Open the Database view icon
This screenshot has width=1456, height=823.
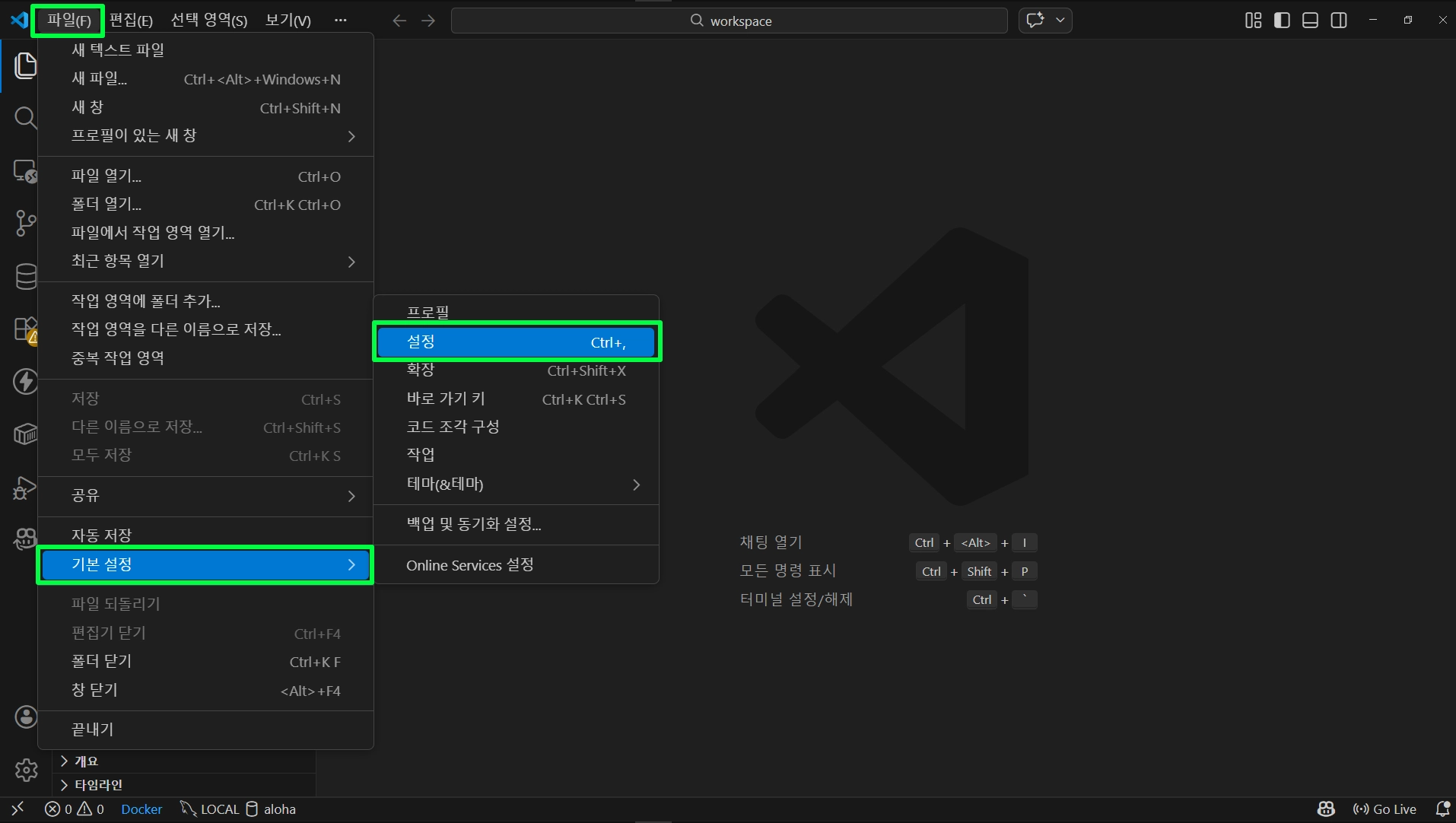(25, 277)
